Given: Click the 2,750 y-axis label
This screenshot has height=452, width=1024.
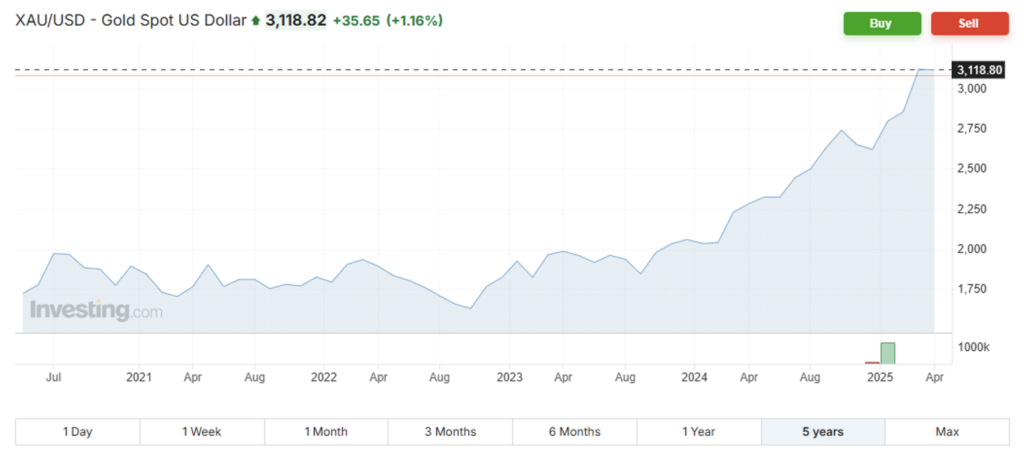Looking at the screenshot, I should tap(973, 129).
